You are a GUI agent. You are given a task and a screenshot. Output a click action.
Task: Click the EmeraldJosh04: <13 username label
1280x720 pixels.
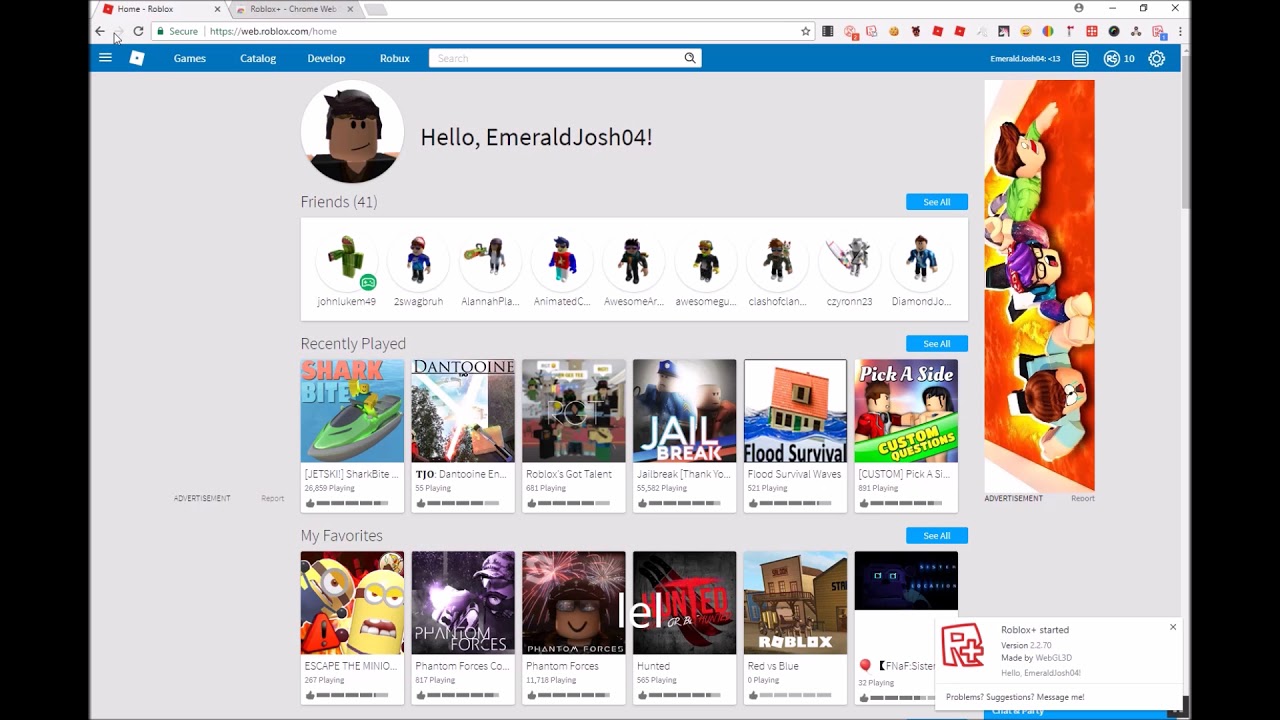[1025, 59]
